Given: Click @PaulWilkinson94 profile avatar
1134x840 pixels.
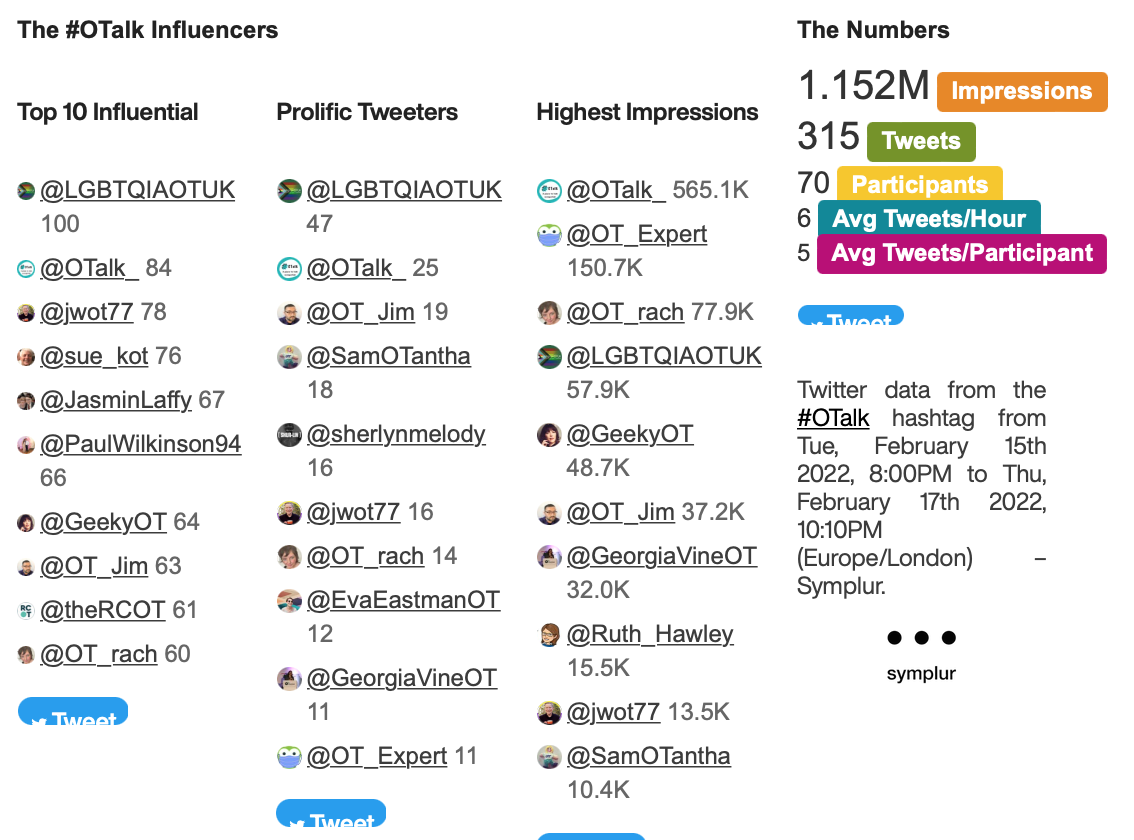Looking at the screenshot, I should click(27, 445).
